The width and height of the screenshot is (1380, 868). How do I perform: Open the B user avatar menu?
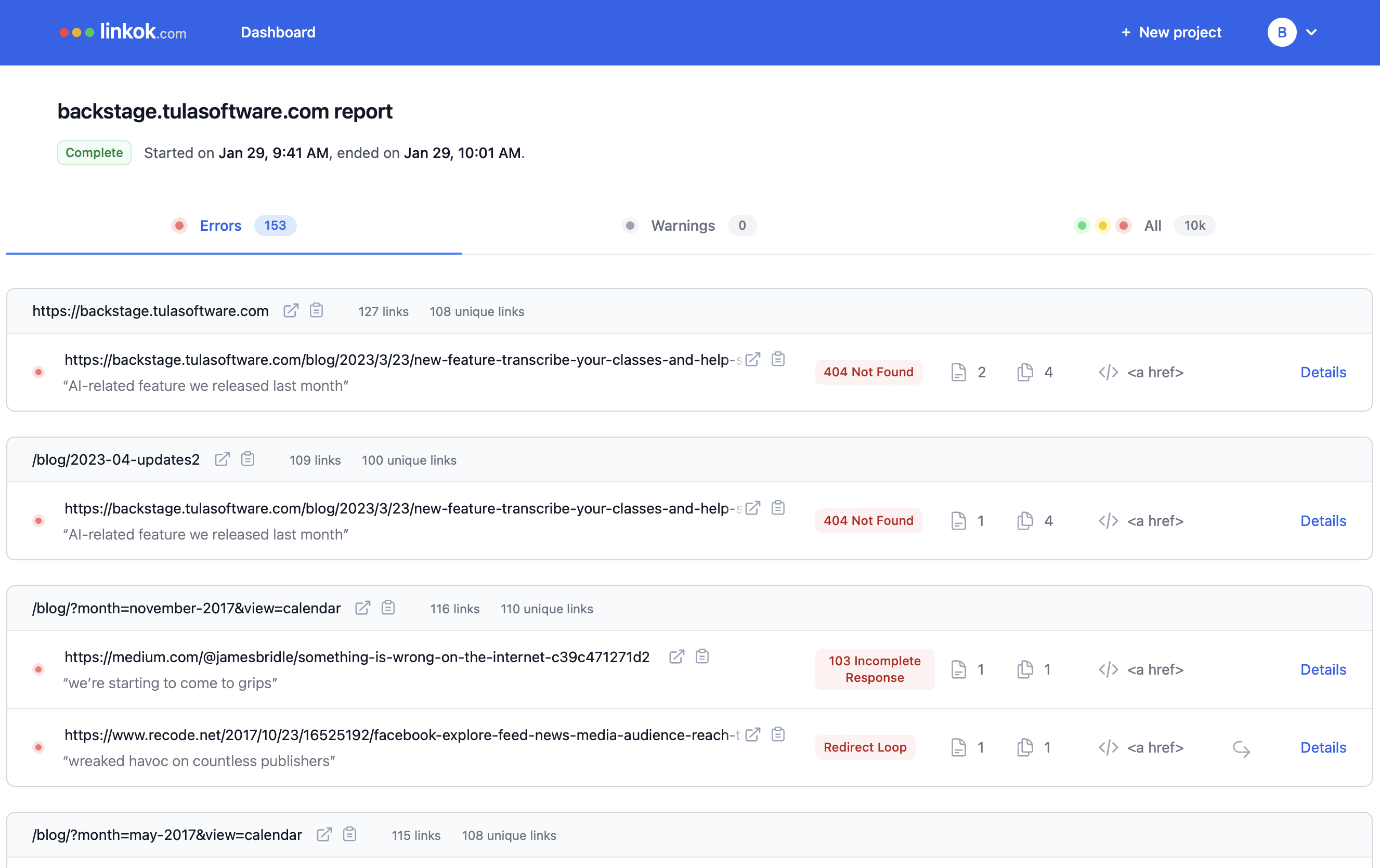[x=1281, y=32]
